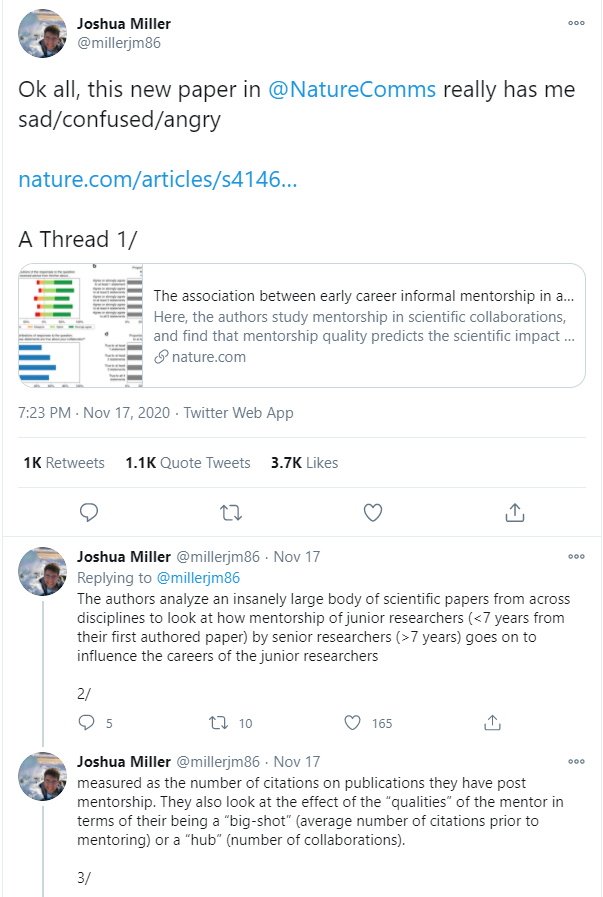Screen dimensions: 603x897
Task: Click Joshua Miller's top profile avatar
Action: [43, 33]
